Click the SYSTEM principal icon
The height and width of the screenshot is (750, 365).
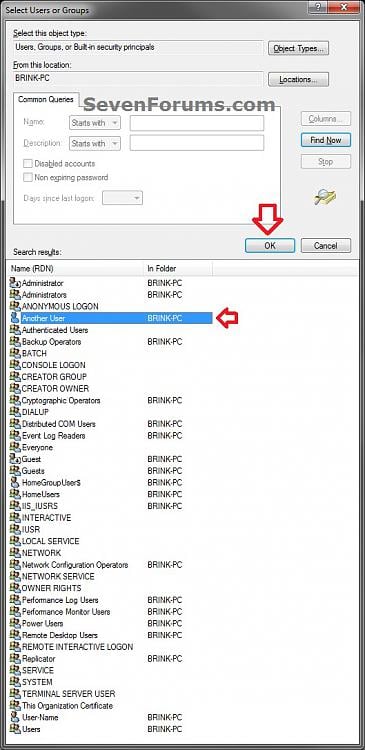point(15,682)
